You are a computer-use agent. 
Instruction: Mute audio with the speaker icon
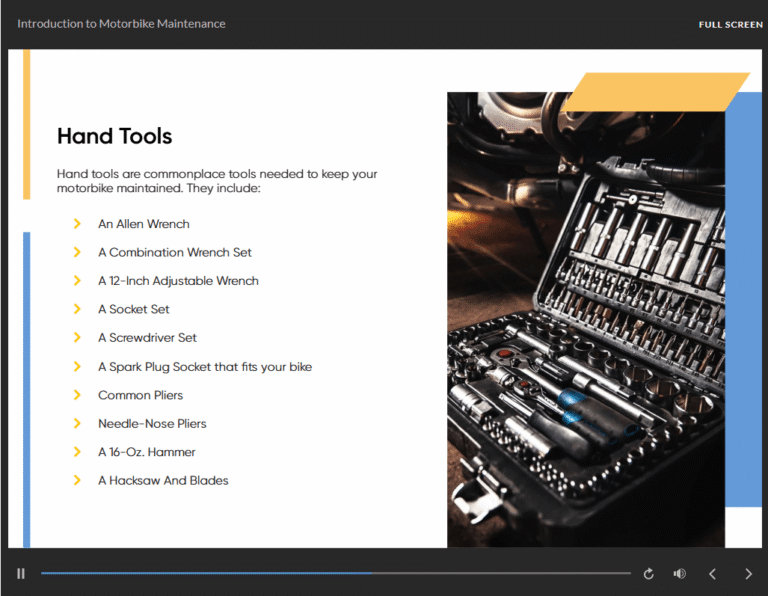coord(679,573)
